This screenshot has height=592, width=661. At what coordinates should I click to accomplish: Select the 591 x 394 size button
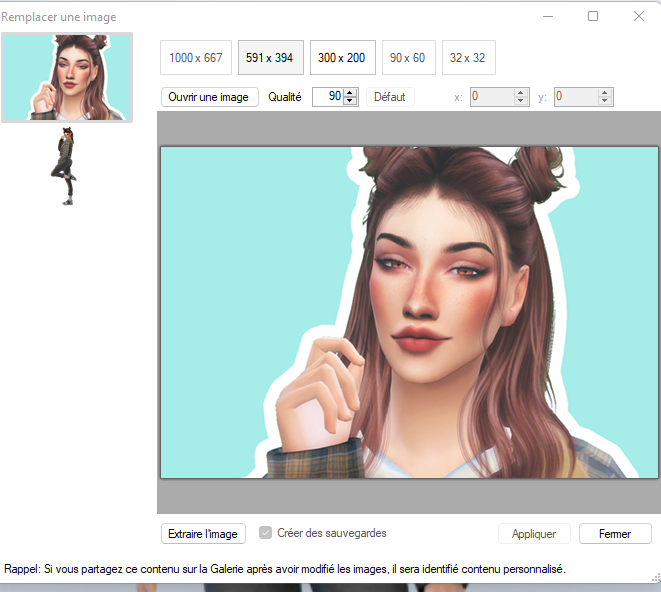270,58
